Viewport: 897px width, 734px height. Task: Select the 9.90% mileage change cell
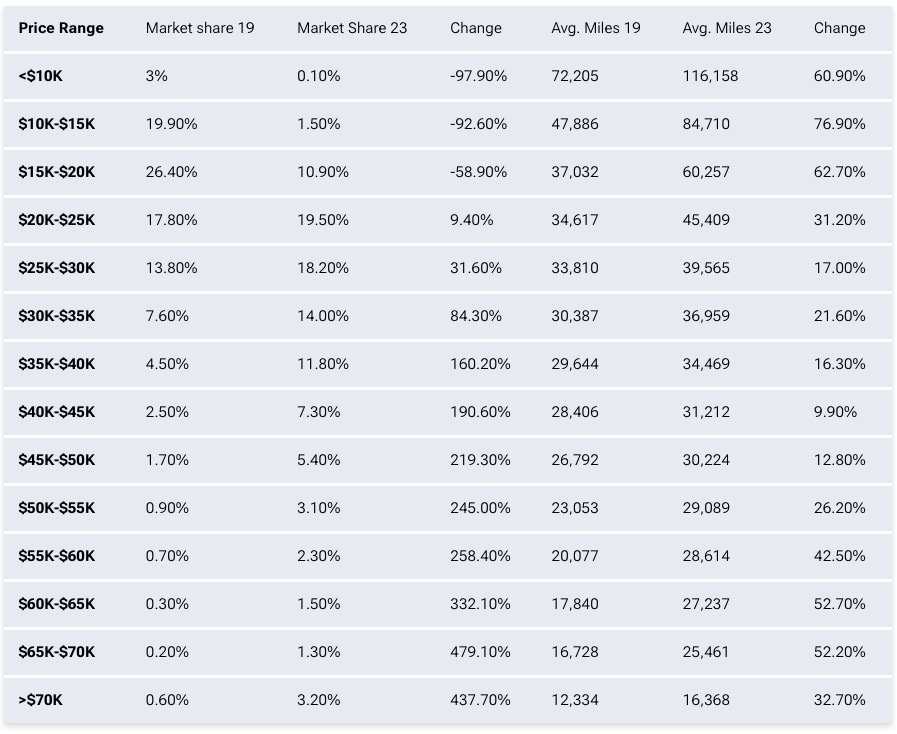pyautogui.click(x=836, y=412)
